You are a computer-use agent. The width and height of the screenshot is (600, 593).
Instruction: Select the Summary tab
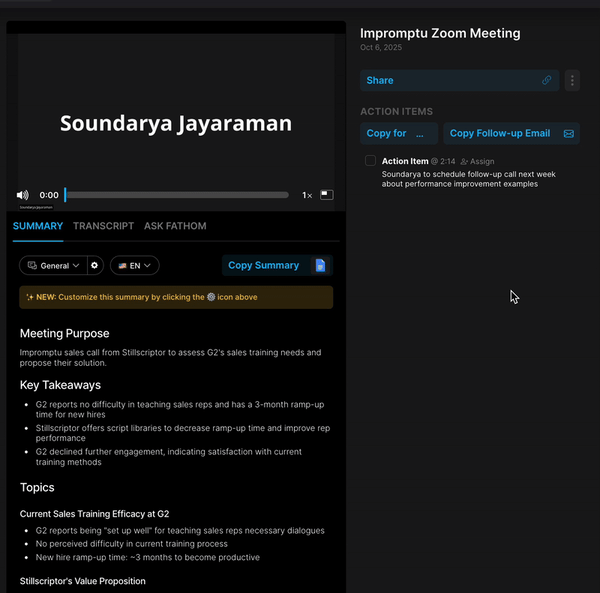38,226
